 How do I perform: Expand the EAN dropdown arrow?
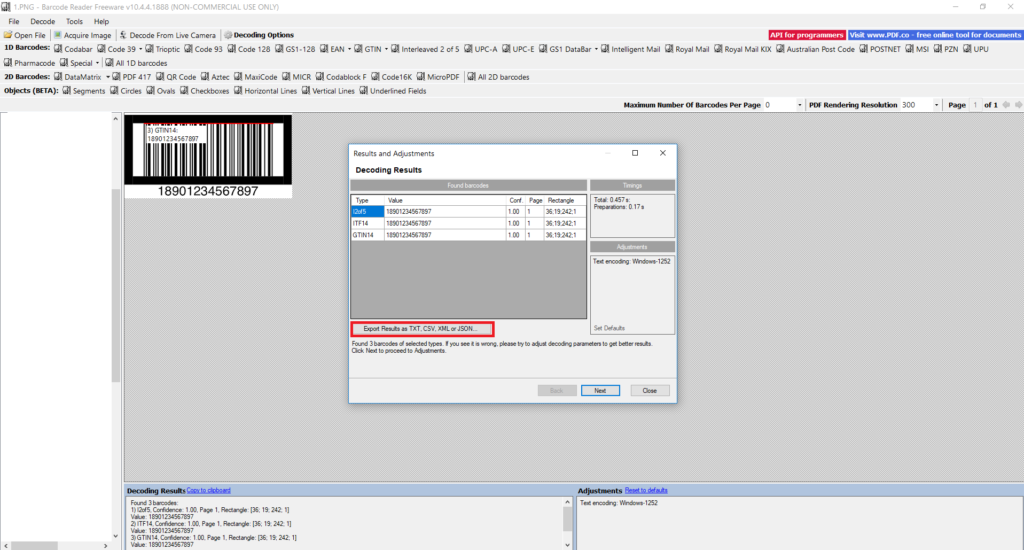[349, 49]
